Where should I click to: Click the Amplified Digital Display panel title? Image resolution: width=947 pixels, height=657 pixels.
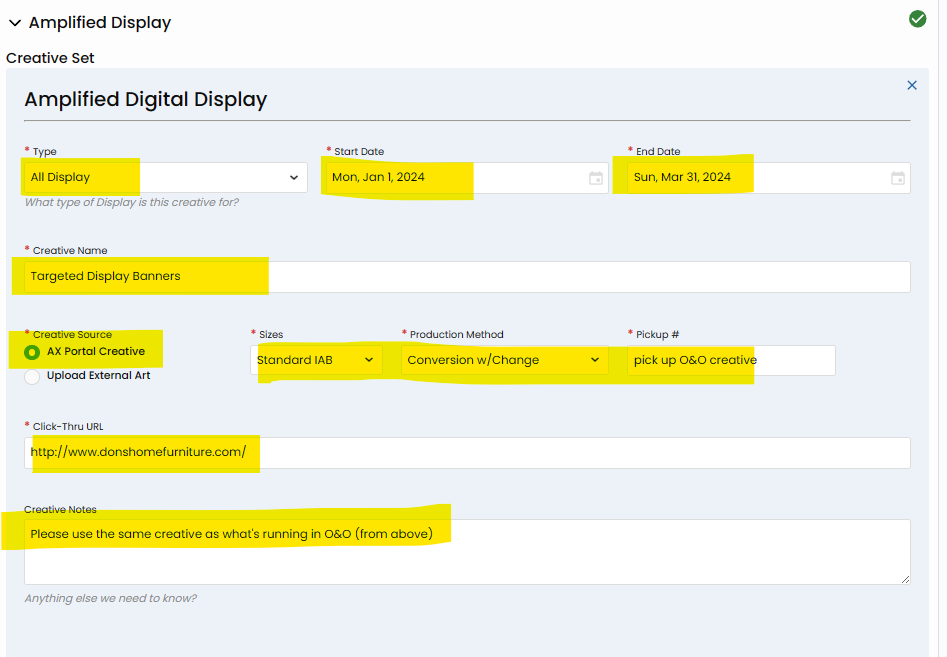pyautogui.click(x=146, y=99)
